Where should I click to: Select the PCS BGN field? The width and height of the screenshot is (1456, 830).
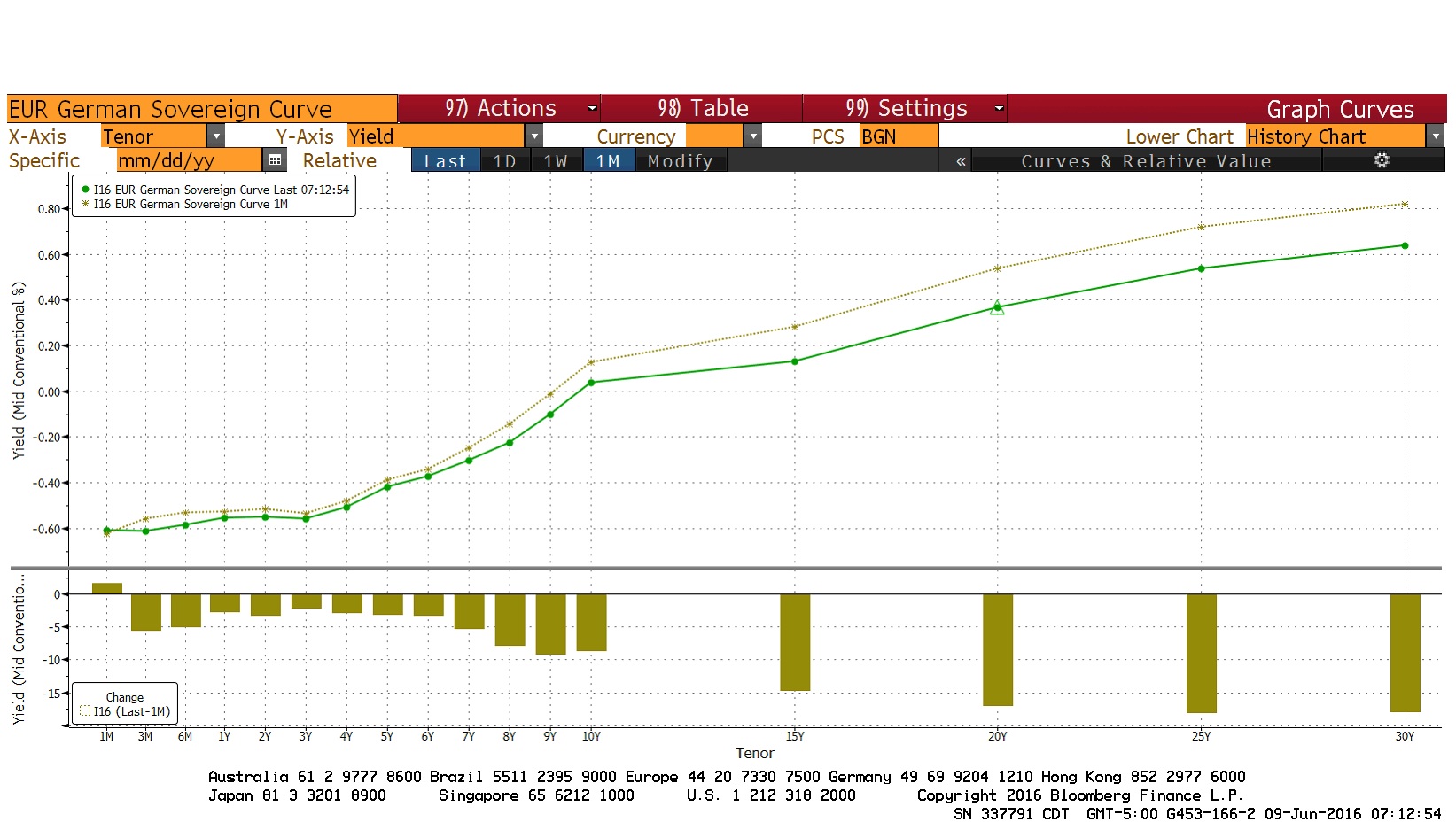(x=899, y=136)
